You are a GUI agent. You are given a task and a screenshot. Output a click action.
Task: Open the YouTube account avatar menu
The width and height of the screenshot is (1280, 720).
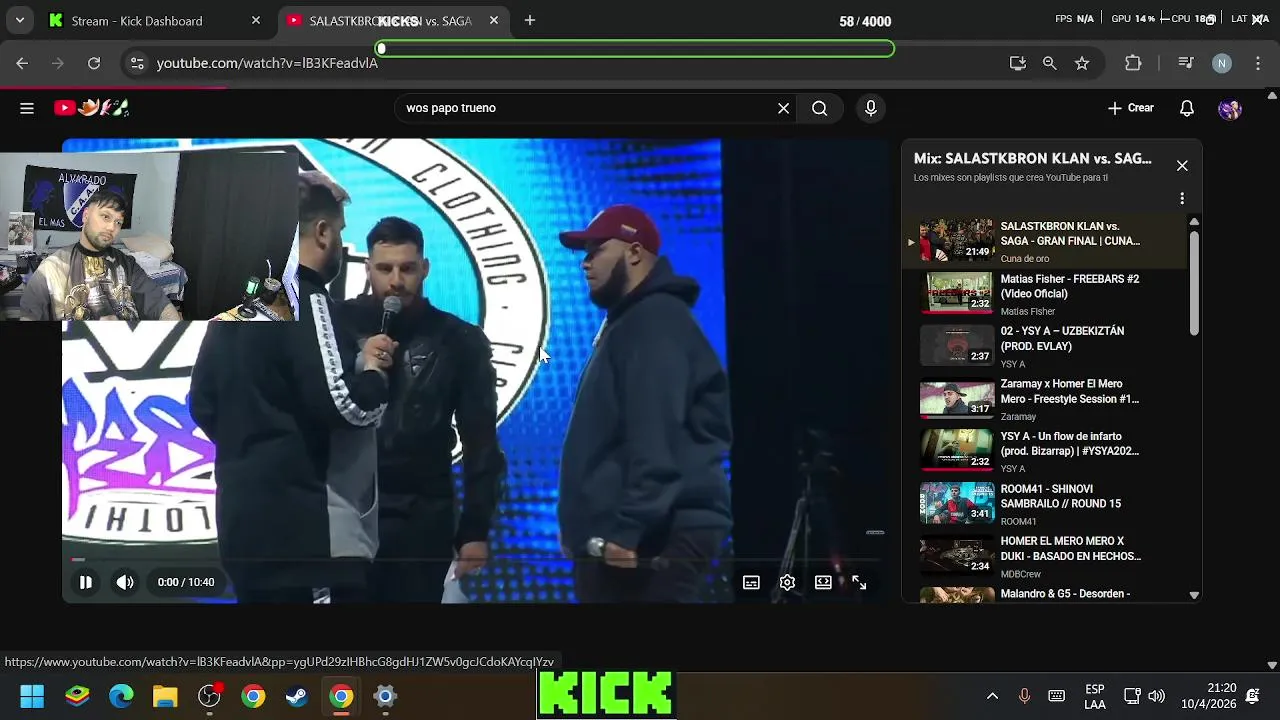[x=1229, y=108]
